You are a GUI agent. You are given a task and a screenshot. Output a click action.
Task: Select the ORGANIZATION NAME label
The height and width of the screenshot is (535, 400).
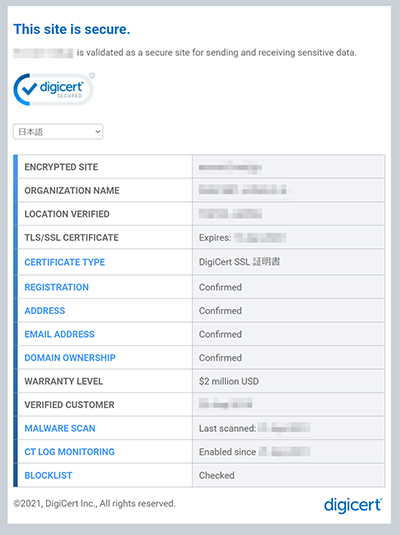coord(72,191)
